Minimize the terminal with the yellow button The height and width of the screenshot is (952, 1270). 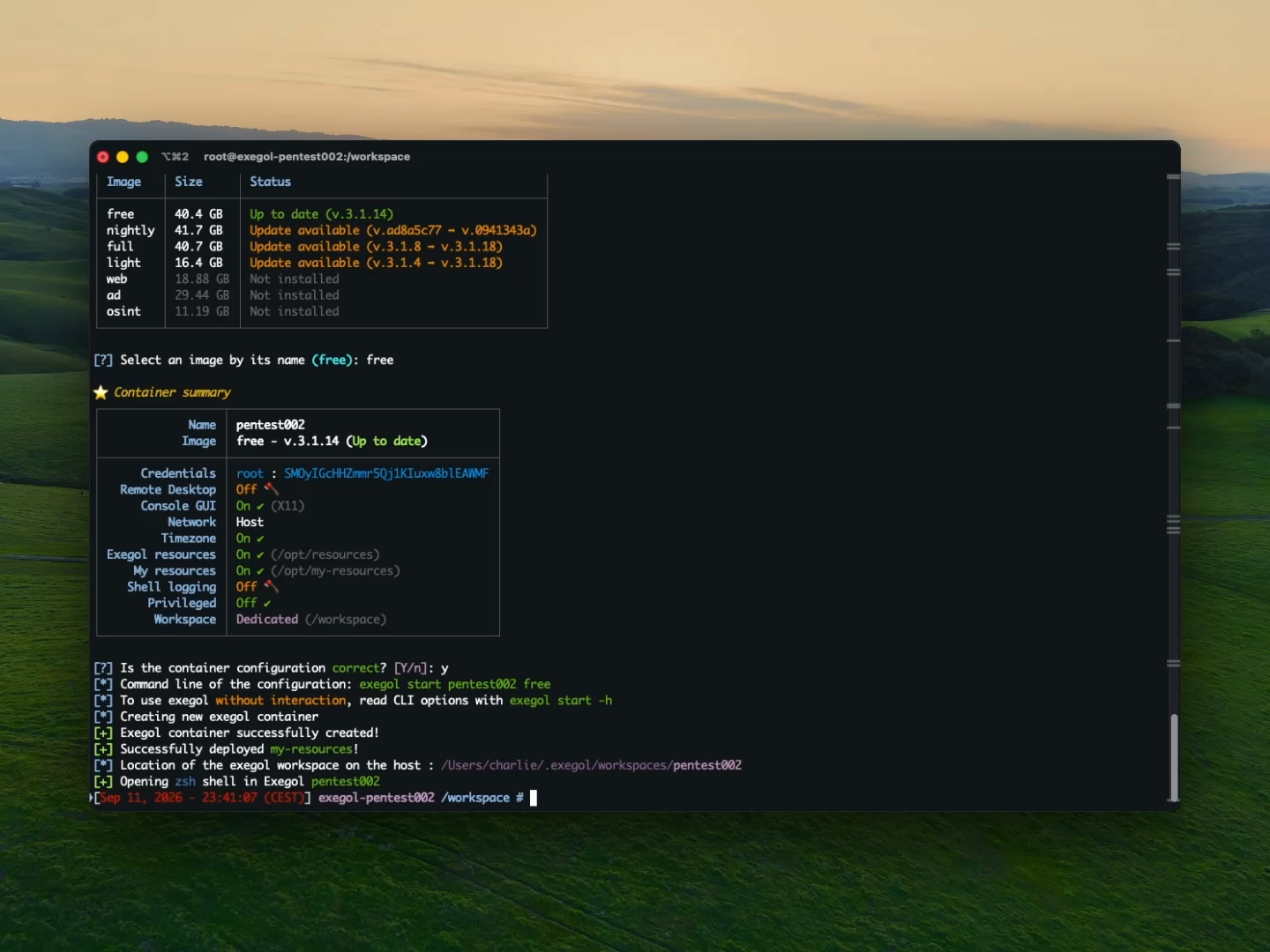pyautogui.click(x=123, y=157)
